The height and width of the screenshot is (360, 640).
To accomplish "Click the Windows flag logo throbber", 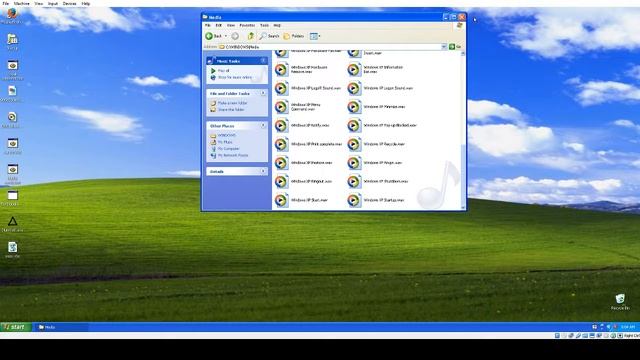I will click(x=460, y=26).
